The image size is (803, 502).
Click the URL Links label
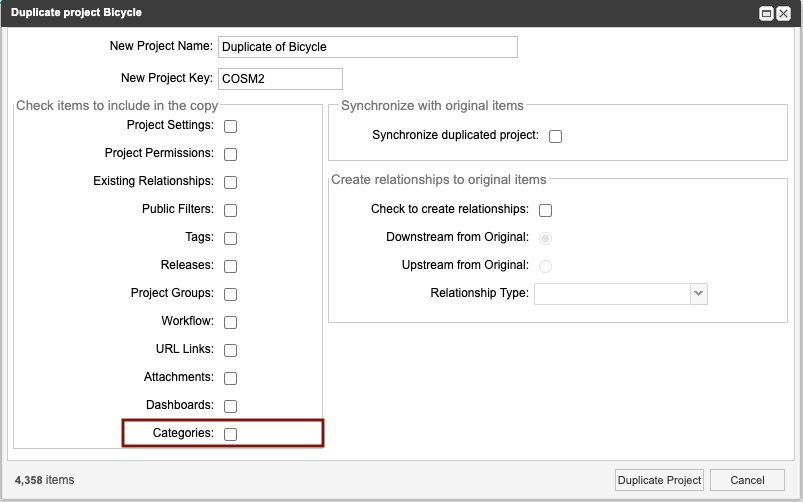(x=184, y=349)
